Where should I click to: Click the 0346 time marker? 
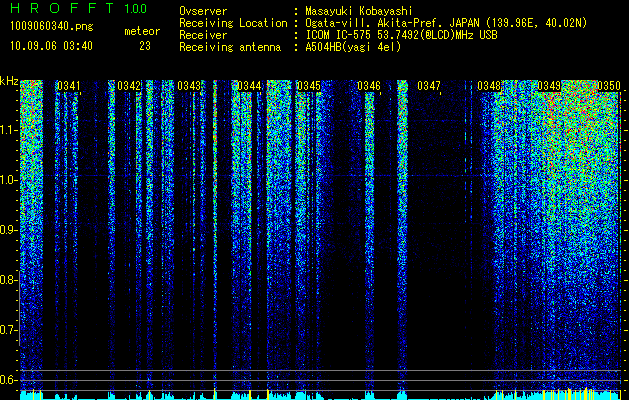point(369,86)
